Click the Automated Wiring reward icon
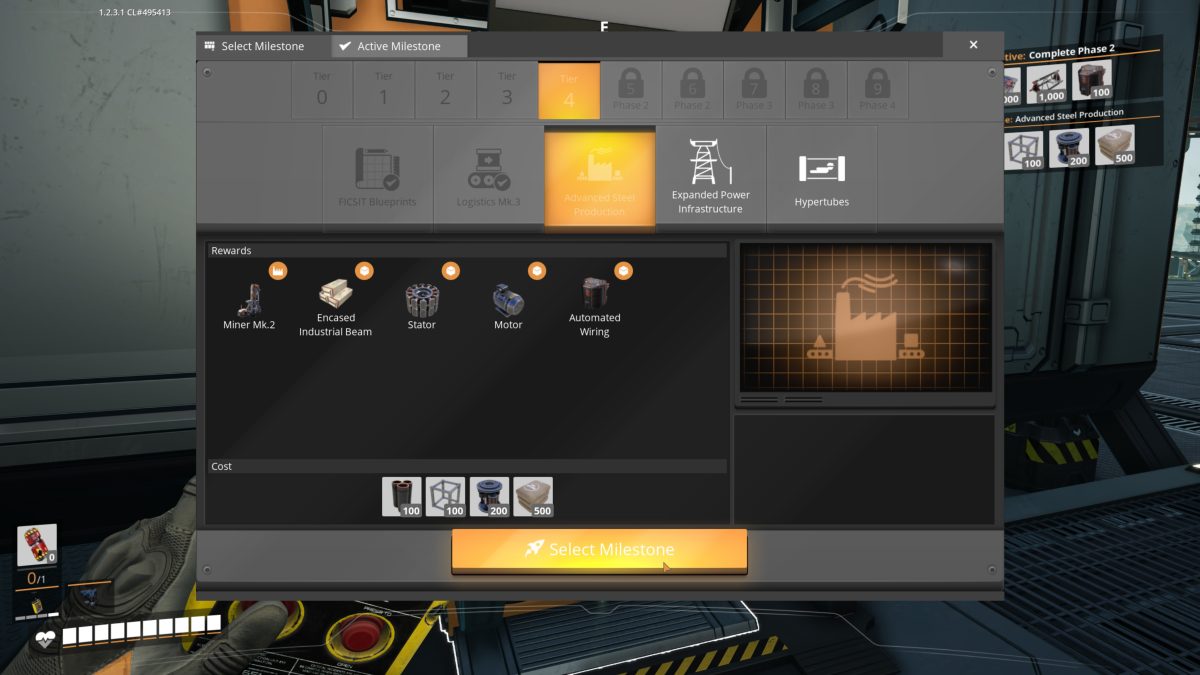The height and width of the screenshot is (675, 1200). [x=595, y=293]
